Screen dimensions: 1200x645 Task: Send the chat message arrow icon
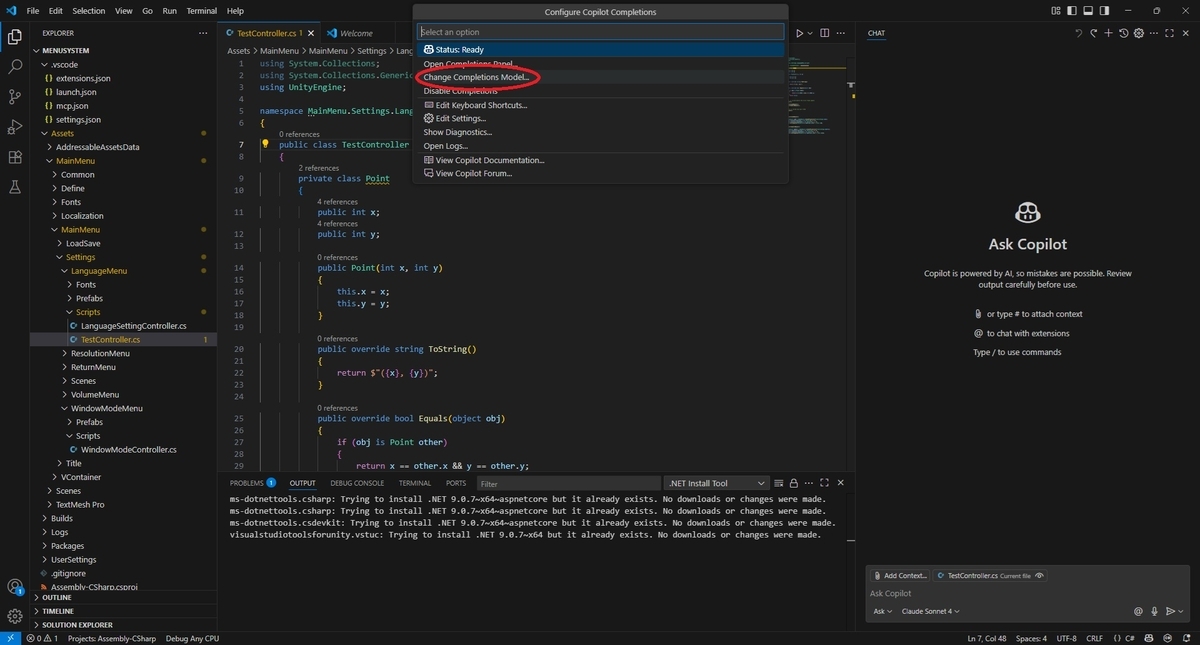click(1170, 611)
